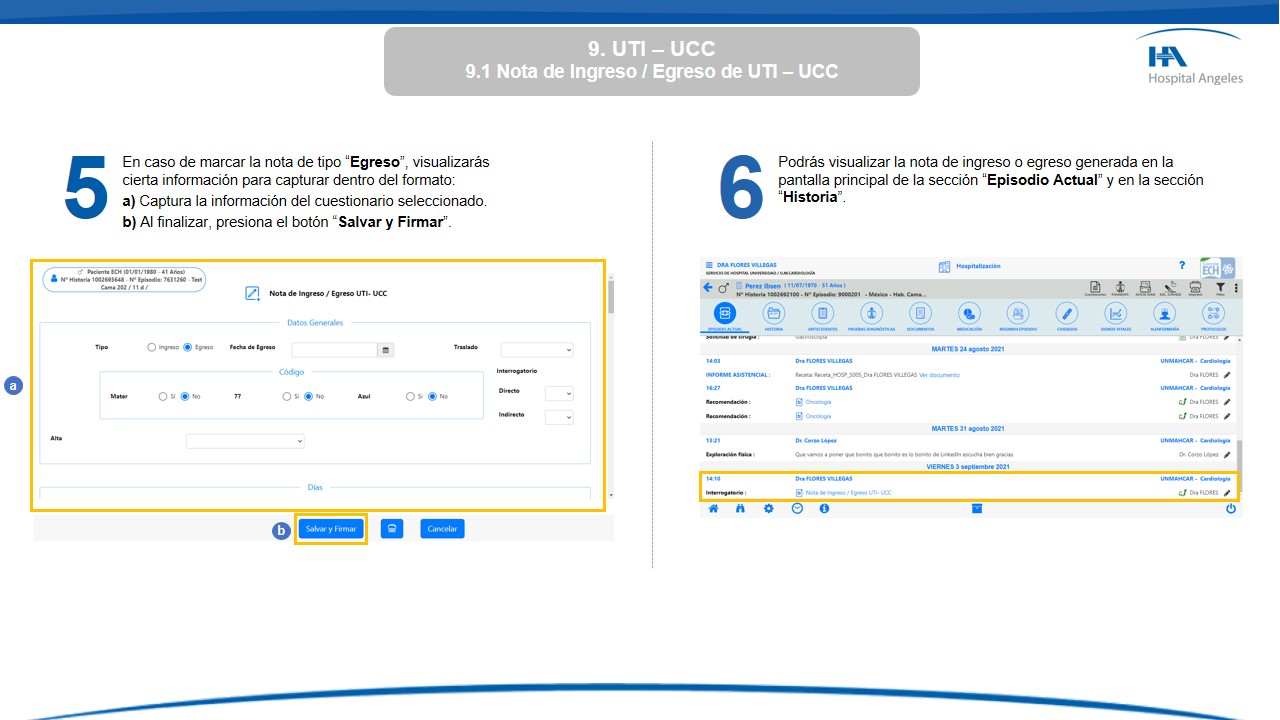Click the print icon next to Salvar y Firmar
This screenshot has height=720, width=1280.
(392, 529)
